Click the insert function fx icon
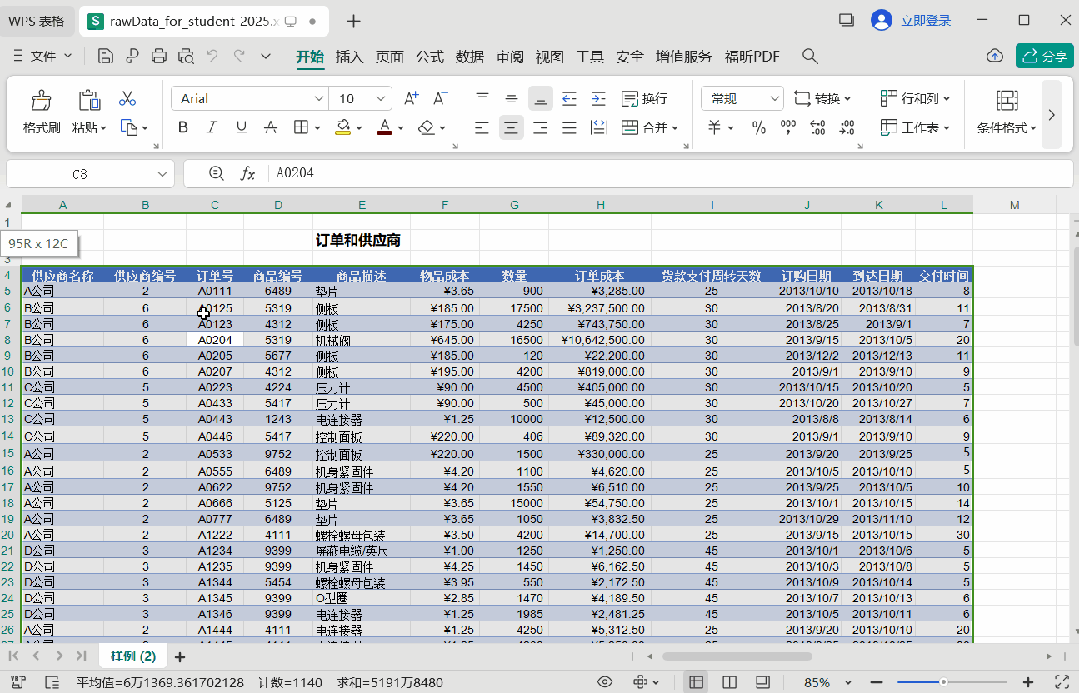The image size is (1079, 693). 248,173
